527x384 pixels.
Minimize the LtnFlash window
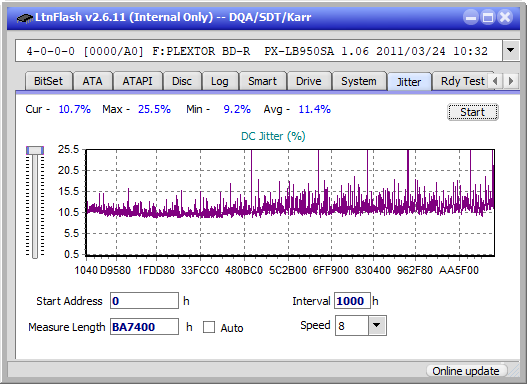471,17
